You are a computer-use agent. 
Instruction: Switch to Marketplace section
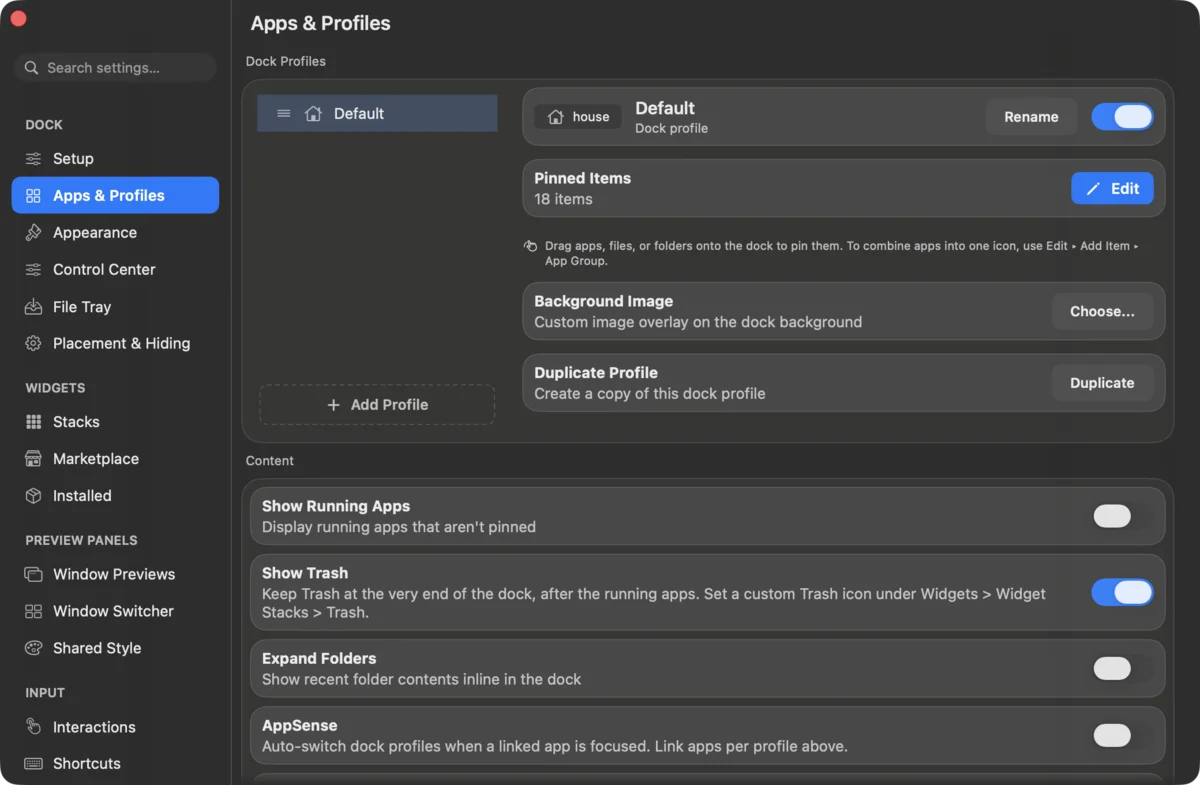click(x=115, y=459)
